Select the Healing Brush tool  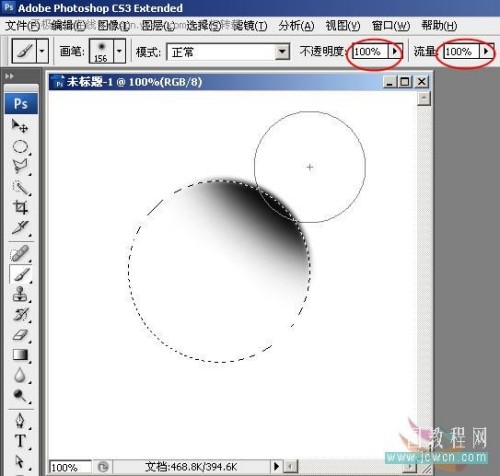(20, 254)
